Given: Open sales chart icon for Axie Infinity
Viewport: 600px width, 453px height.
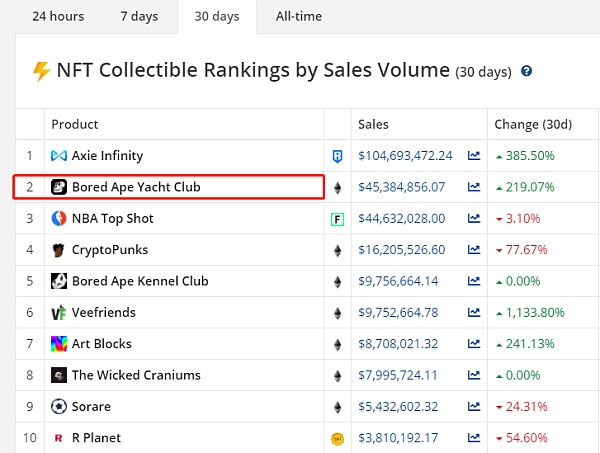Looking at the screenshot, I should click(x=474, y=156).
